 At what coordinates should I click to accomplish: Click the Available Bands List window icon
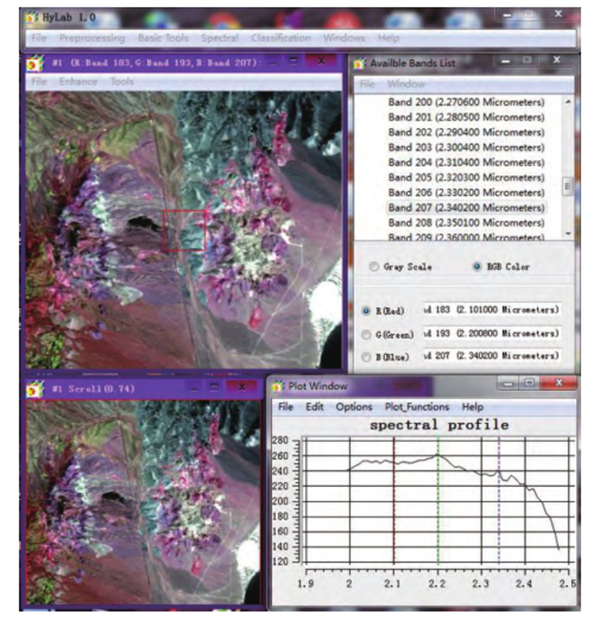tap(360, 63)
